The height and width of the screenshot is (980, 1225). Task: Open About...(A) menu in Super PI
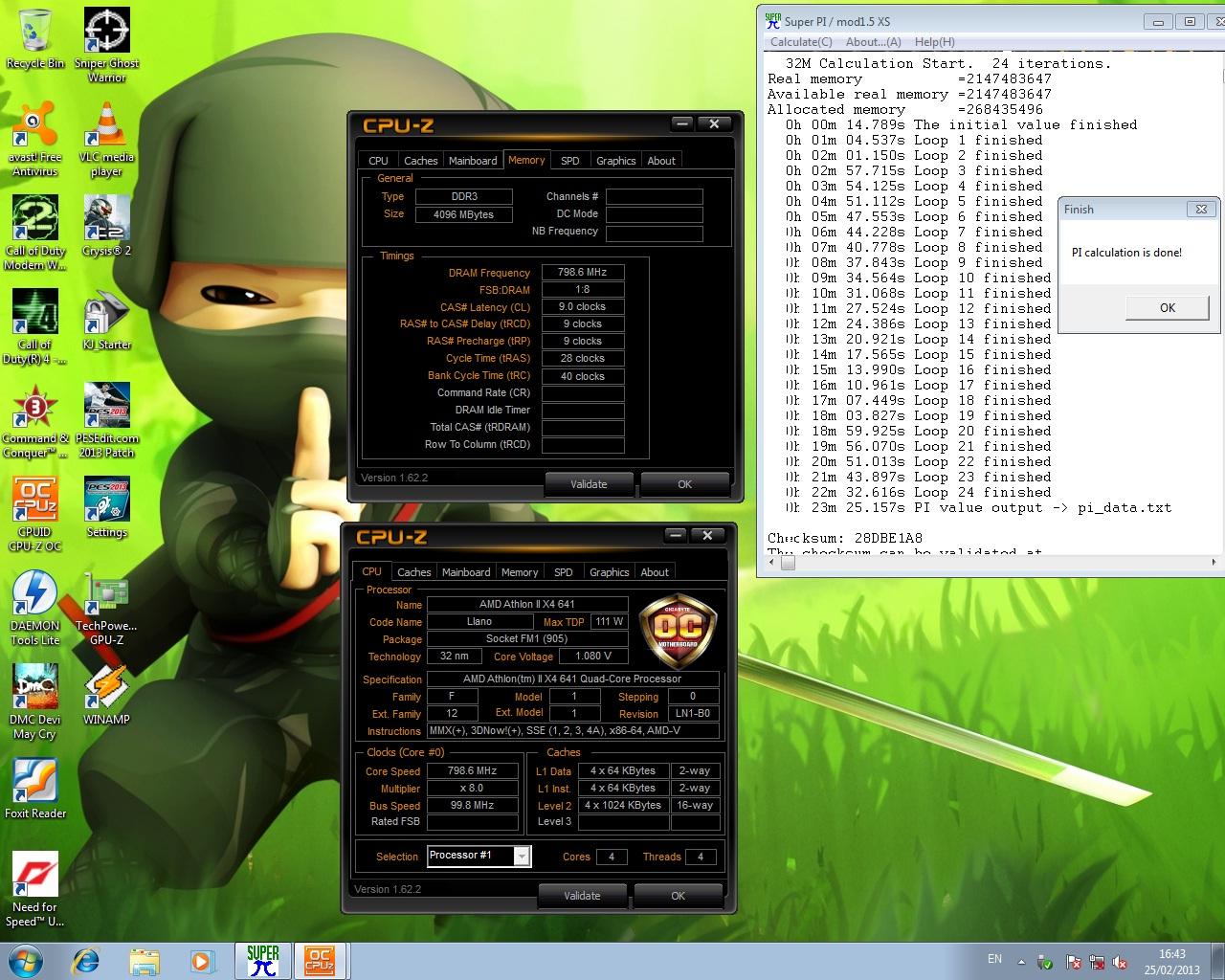(873, 42)
